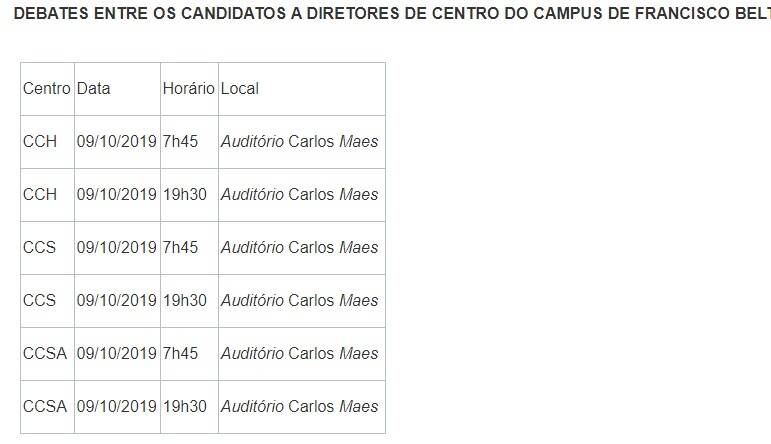Click CCSA cell in 19h30 row
This screenshot has height=444, width=771.
[x=47, y=407]
